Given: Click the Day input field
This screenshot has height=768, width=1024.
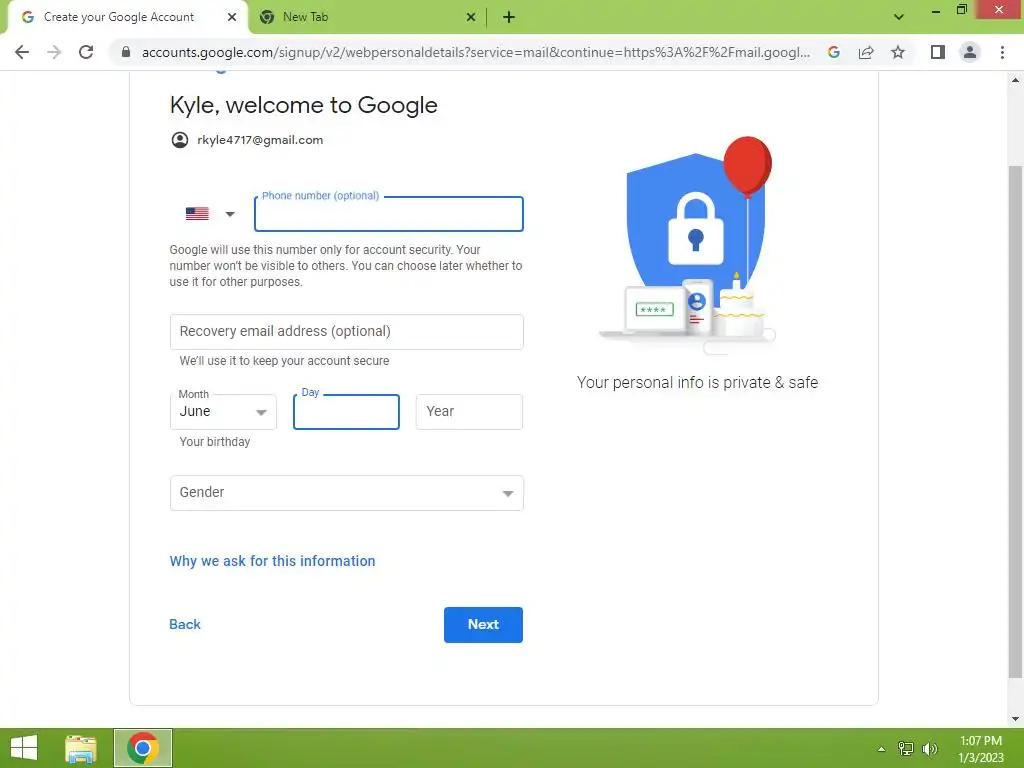Looking at the screenshot, I should coord(346,411).
